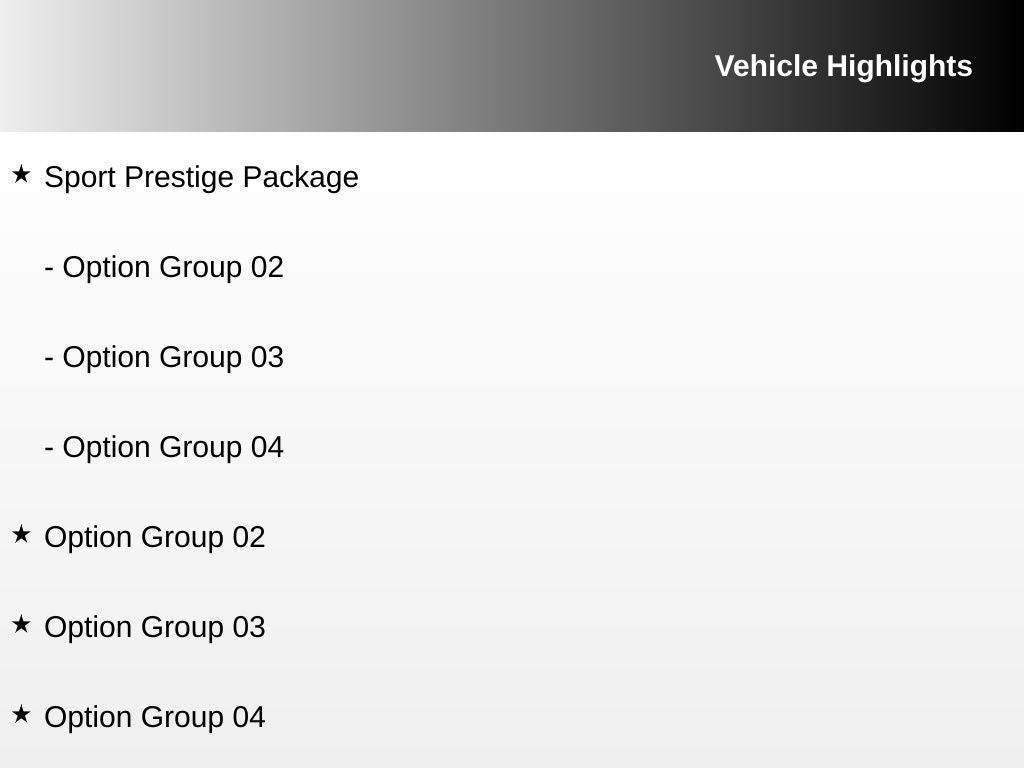The width and height of the screenshot is (1024, 768).
Task: Select the star bullet before starred Option Group 02
Action: click(21, 535)
